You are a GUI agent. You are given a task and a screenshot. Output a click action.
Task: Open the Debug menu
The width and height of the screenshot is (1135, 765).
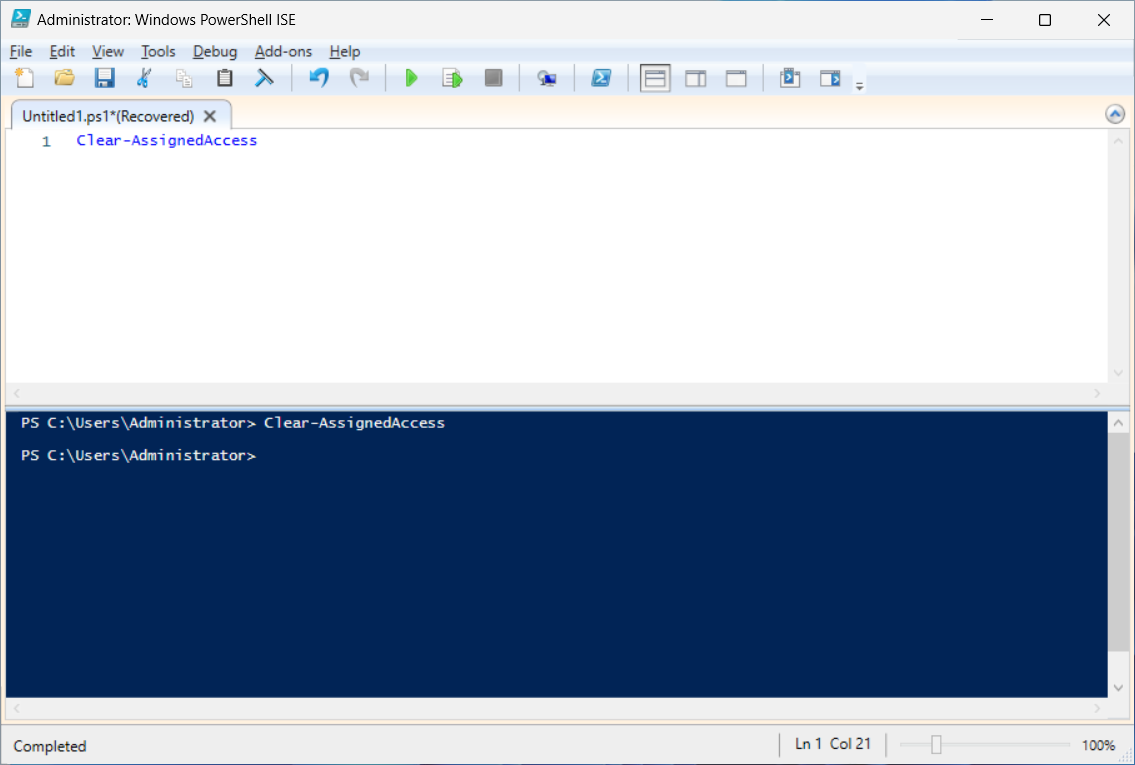pyautogui.click(x=215, y=51)
